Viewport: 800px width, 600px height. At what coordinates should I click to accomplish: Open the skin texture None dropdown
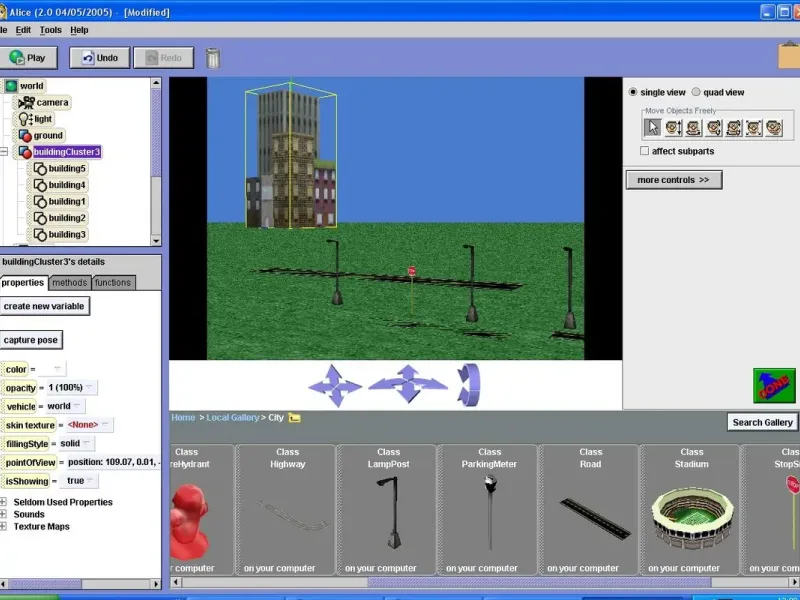click(89, 424)
